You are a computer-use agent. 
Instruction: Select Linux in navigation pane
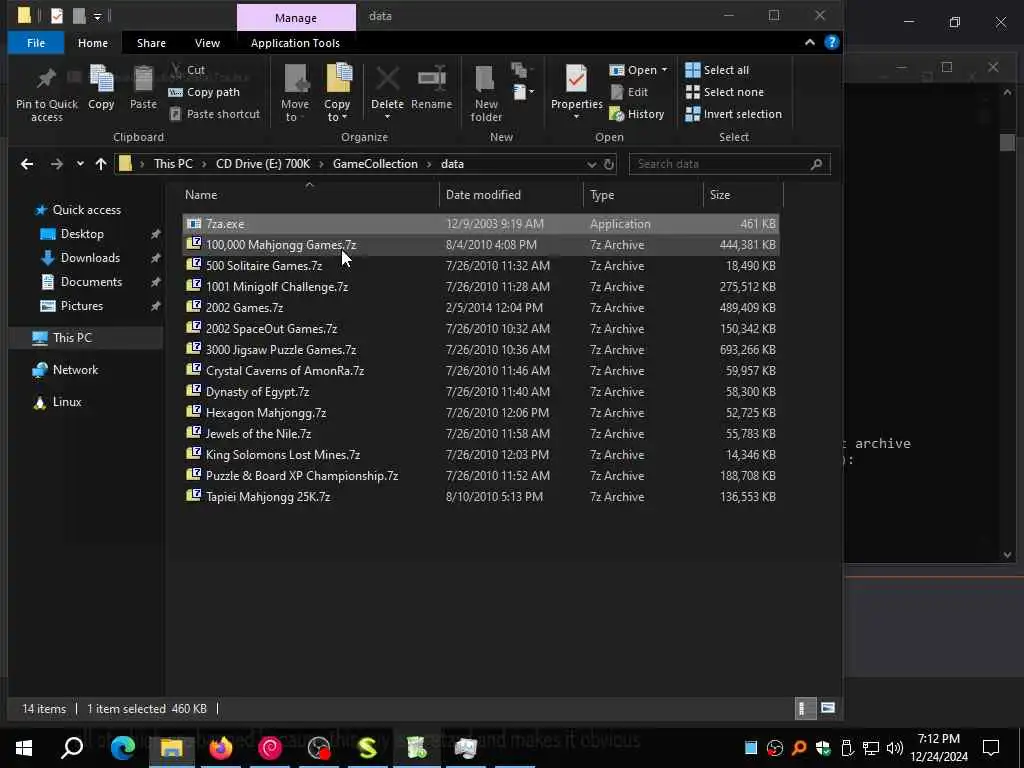(67, 402)
